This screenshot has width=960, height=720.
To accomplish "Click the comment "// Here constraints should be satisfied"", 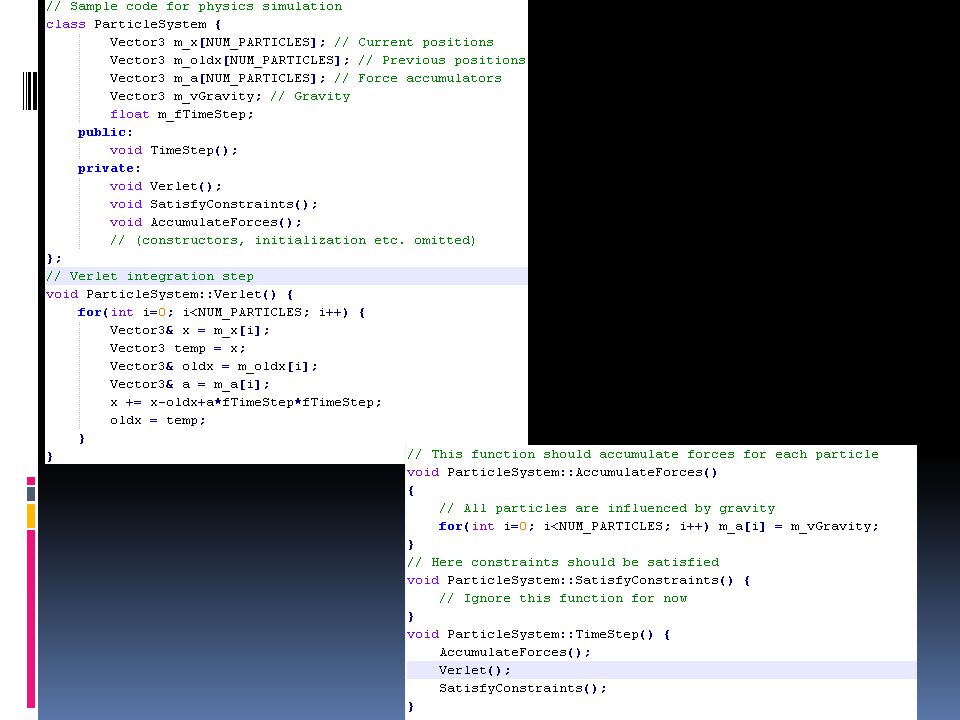I will [563, 563].
